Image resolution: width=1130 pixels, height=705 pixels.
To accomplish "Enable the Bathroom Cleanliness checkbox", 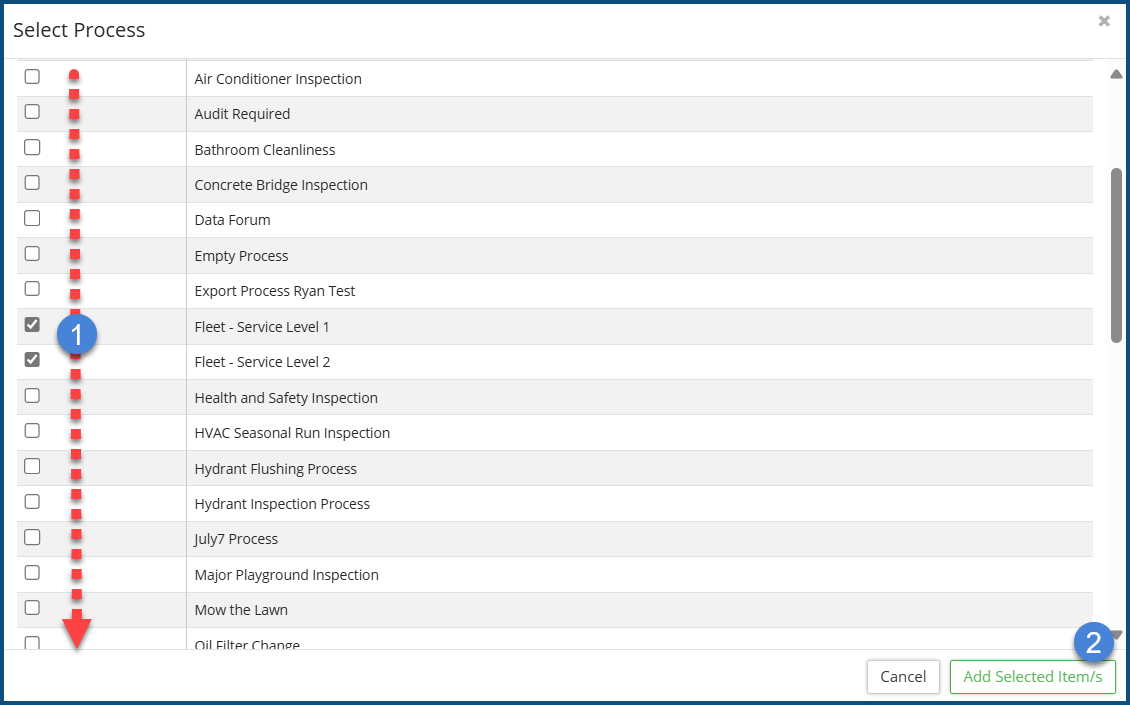I will pos(32,148).
